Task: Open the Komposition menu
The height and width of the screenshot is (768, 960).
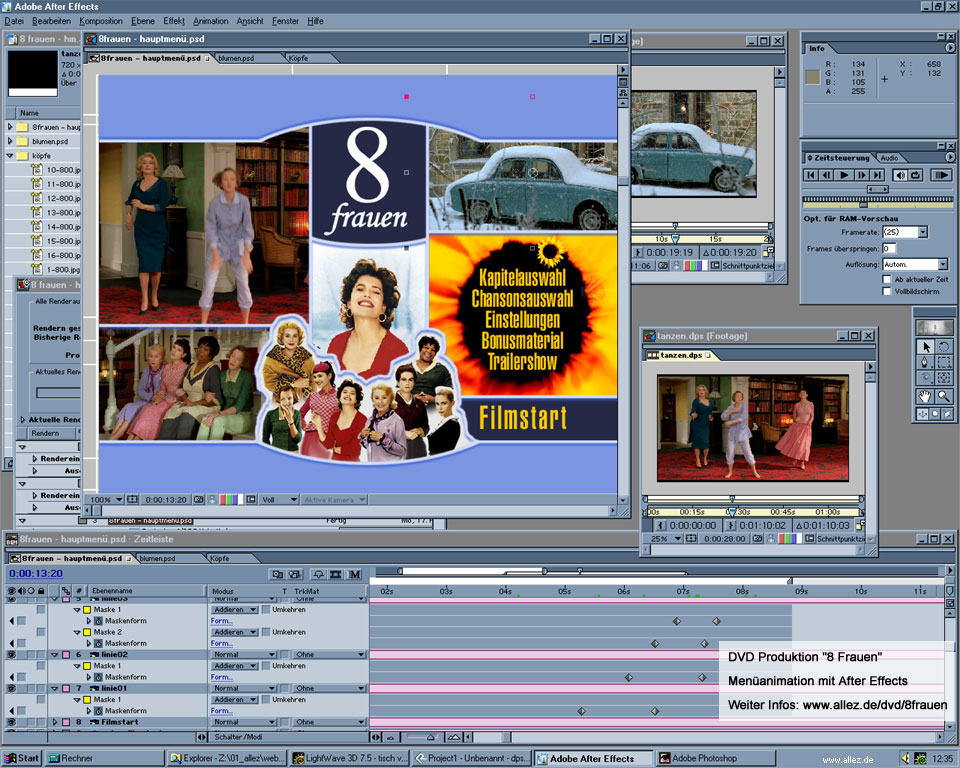Action: 101,21
